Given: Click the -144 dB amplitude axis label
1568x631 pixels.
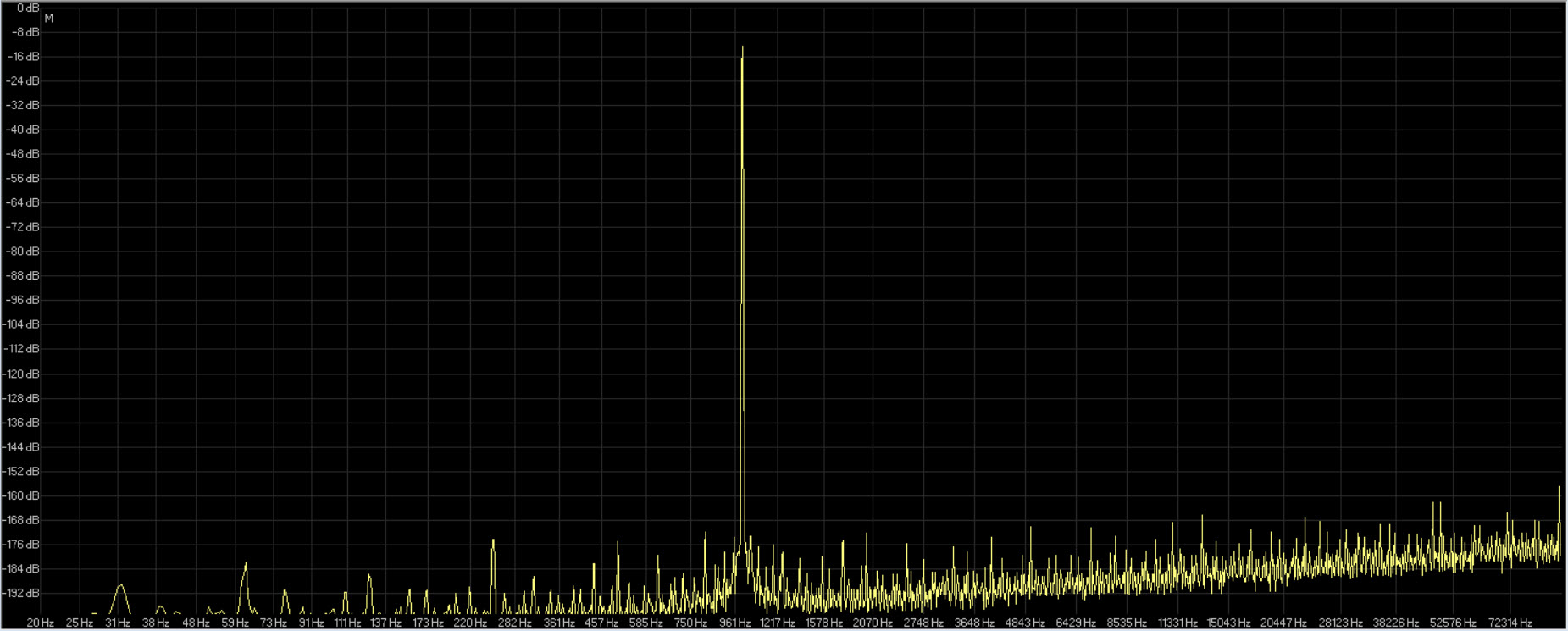Looking at the screenshot, I should (x=23, y=446).
